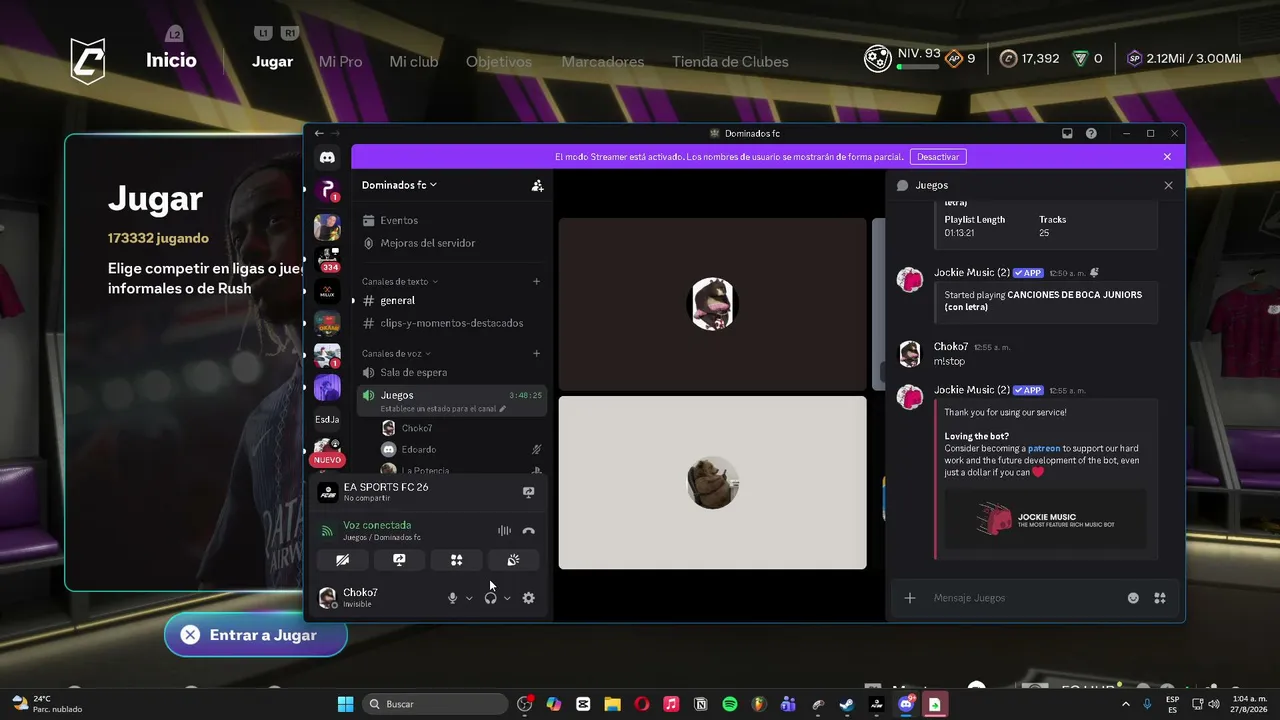Open headphones output options arrow
1280x720 pixels.
coord(507,598)
